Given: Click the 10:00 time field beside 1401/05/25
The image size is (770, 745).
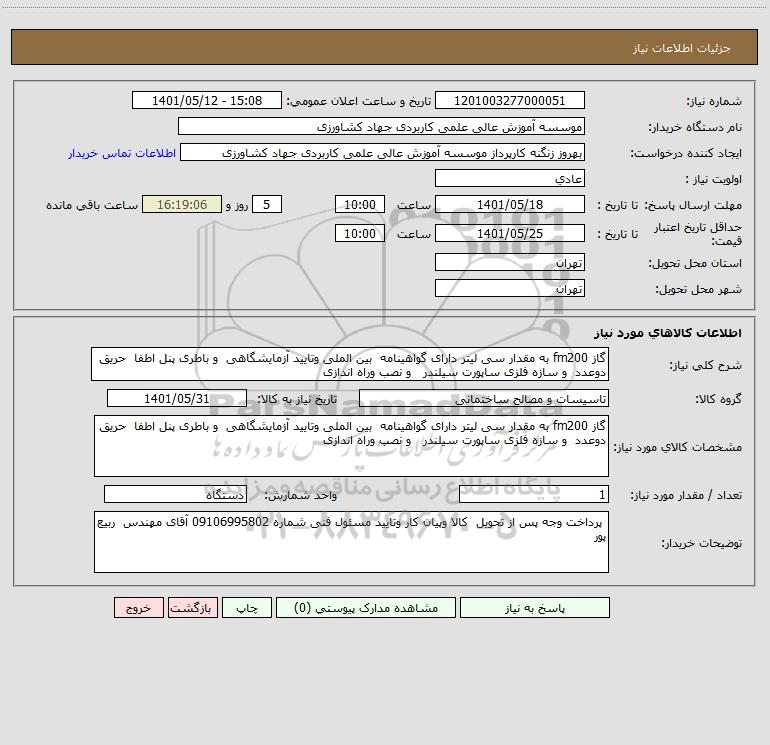Looking at the screenshot, I should 359,233.
